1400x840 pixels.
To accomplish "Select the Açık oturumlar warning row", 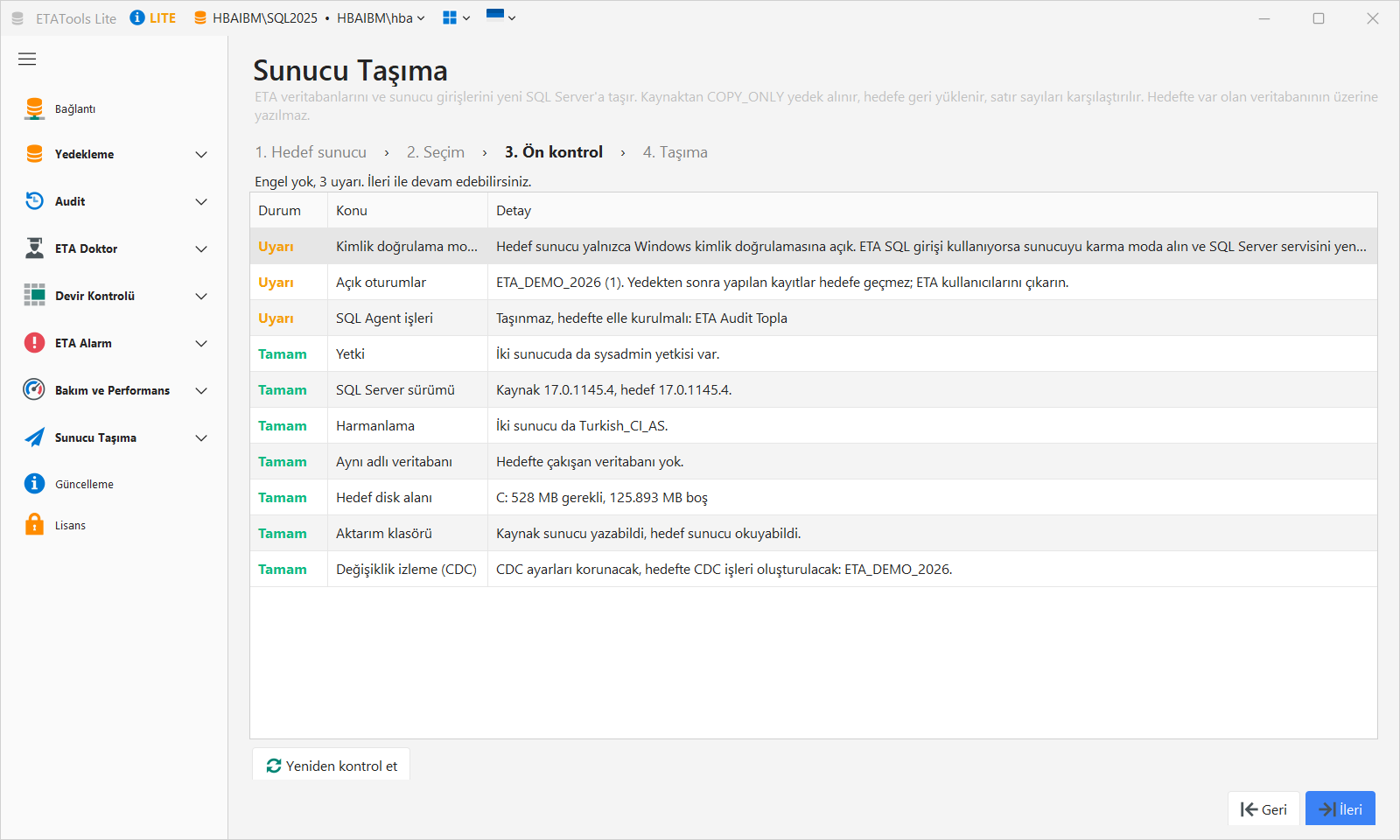I will click(814, 283).
